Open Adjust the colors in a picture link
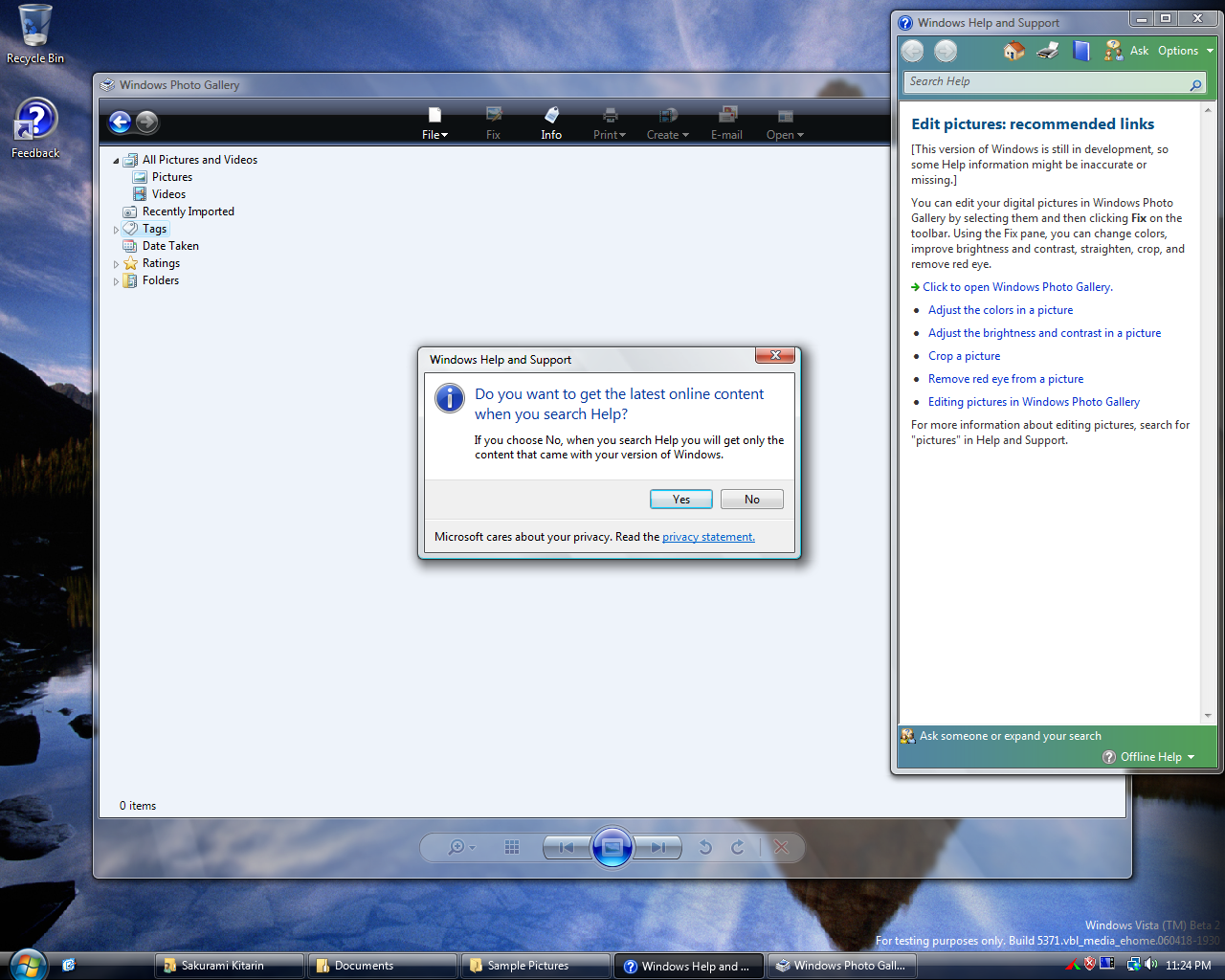Screen dimensions: 1225x980 (1000, 310)
